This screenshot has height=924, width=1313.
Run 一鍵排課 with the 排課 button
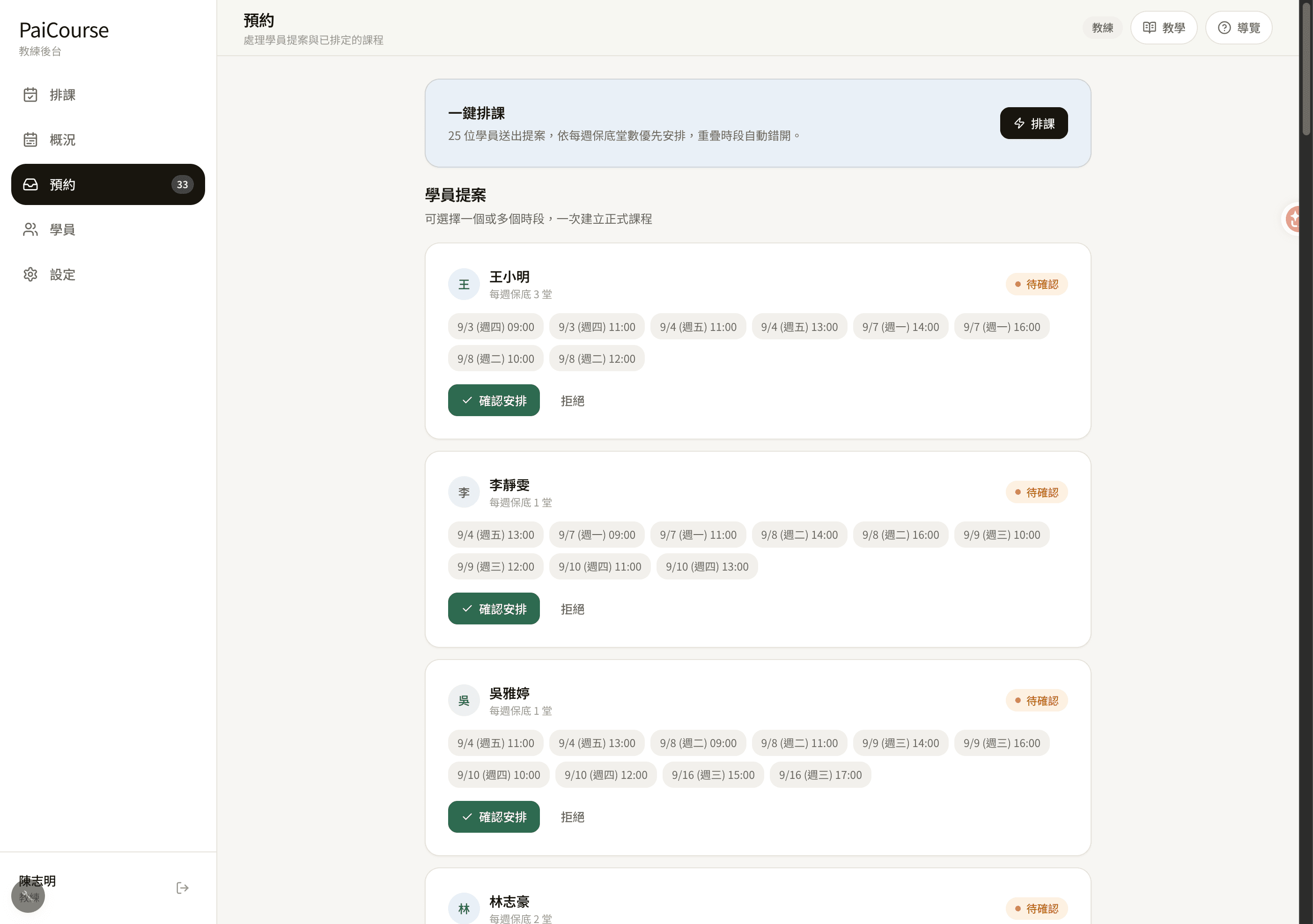(x=1033, y=124)
